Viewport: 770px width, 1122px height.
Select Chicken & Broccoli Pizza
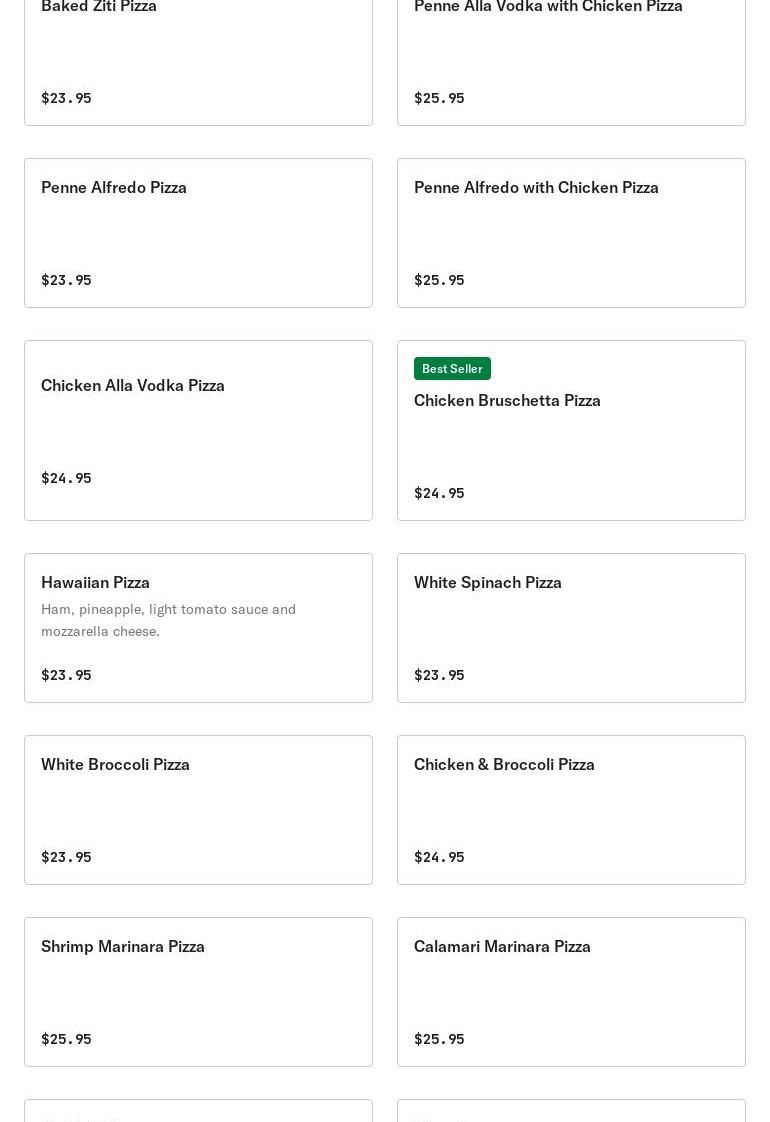tap(571, 810)
